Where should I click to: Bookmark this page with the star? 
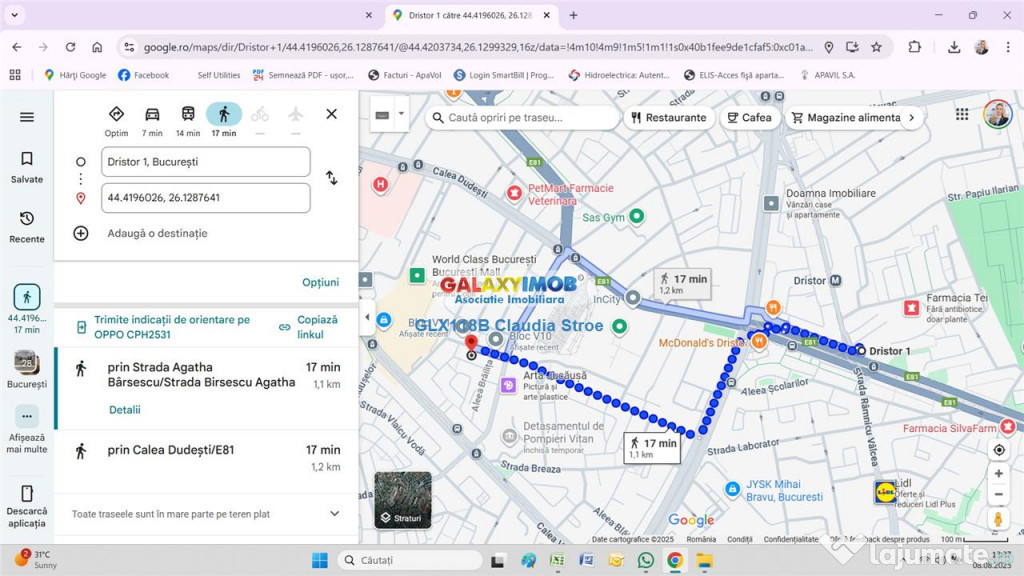coord(876,47)
